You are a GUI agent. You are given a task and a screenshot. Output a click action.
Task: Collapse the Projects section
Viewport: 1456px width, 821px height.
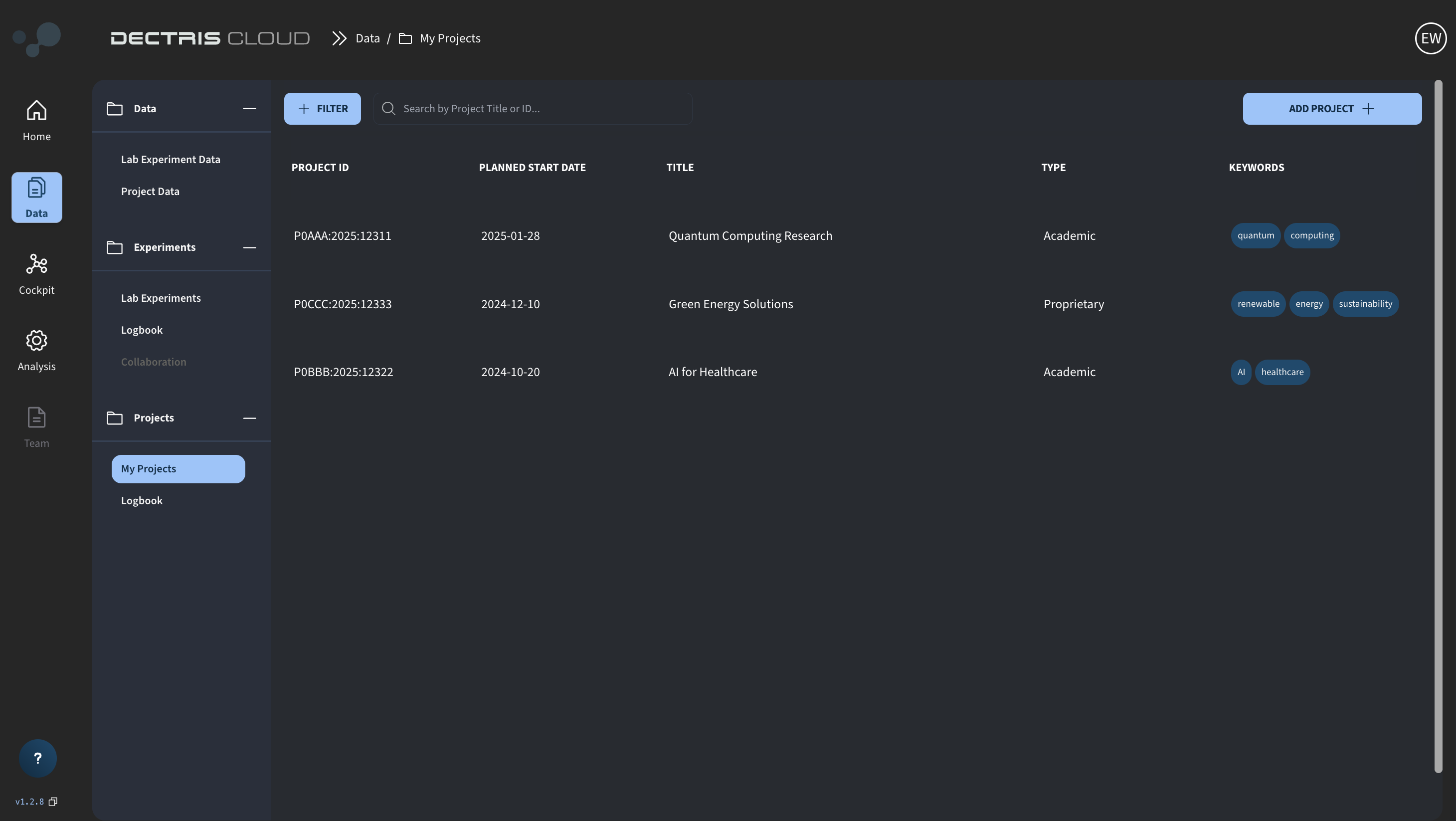point(249,418)
